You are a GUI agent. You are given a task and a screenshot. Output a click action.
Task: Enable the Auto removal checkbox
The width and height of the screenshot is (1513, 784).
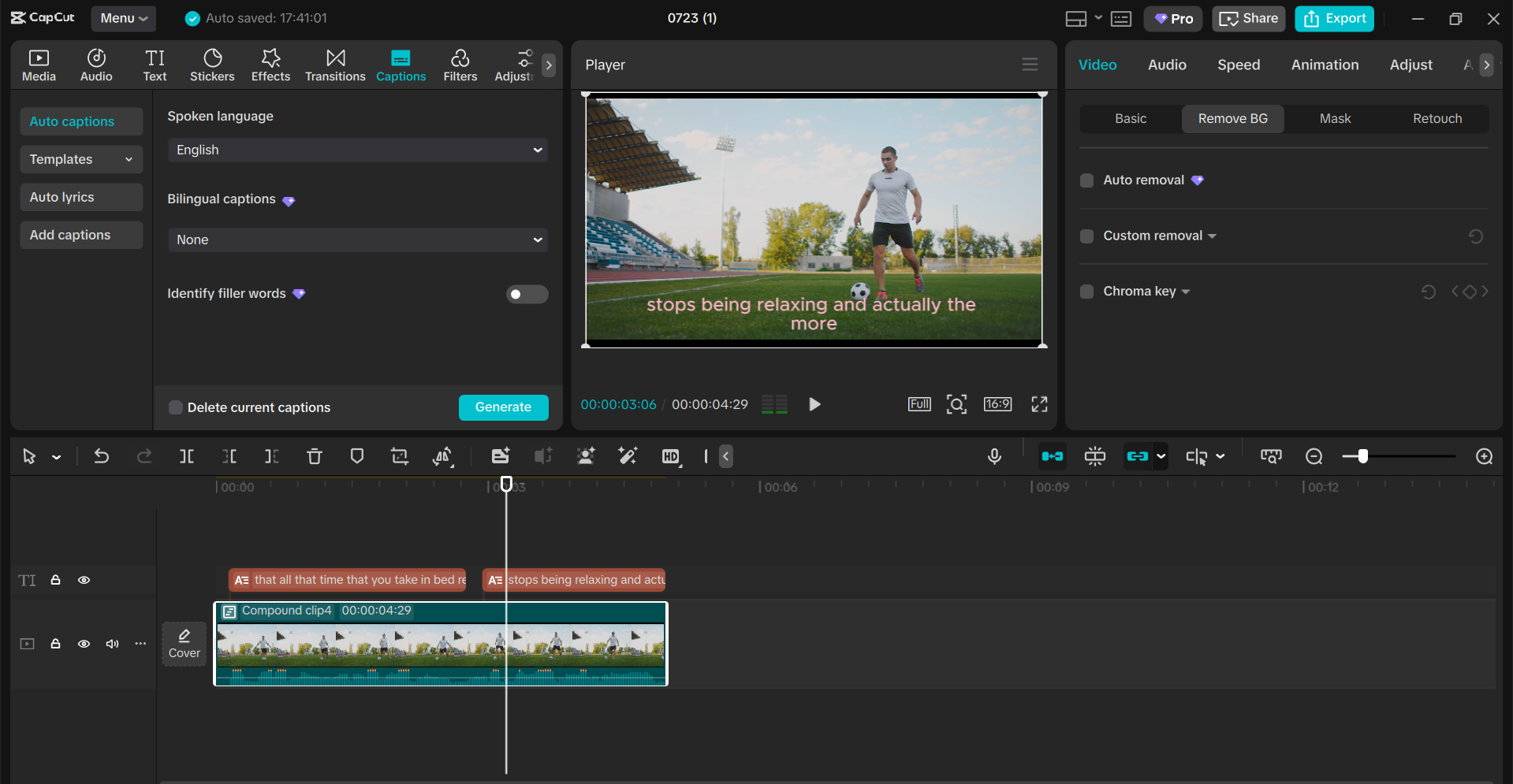coord(1086,180)
